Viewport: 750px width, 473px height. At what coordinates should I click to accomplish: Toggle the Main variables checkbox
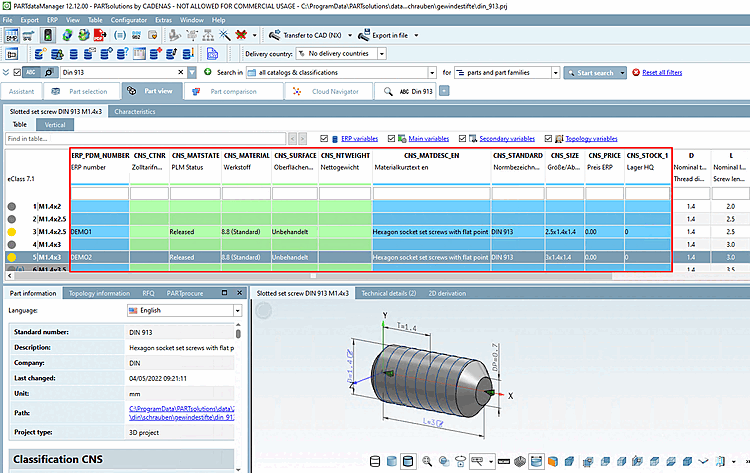tap(391, 139)
